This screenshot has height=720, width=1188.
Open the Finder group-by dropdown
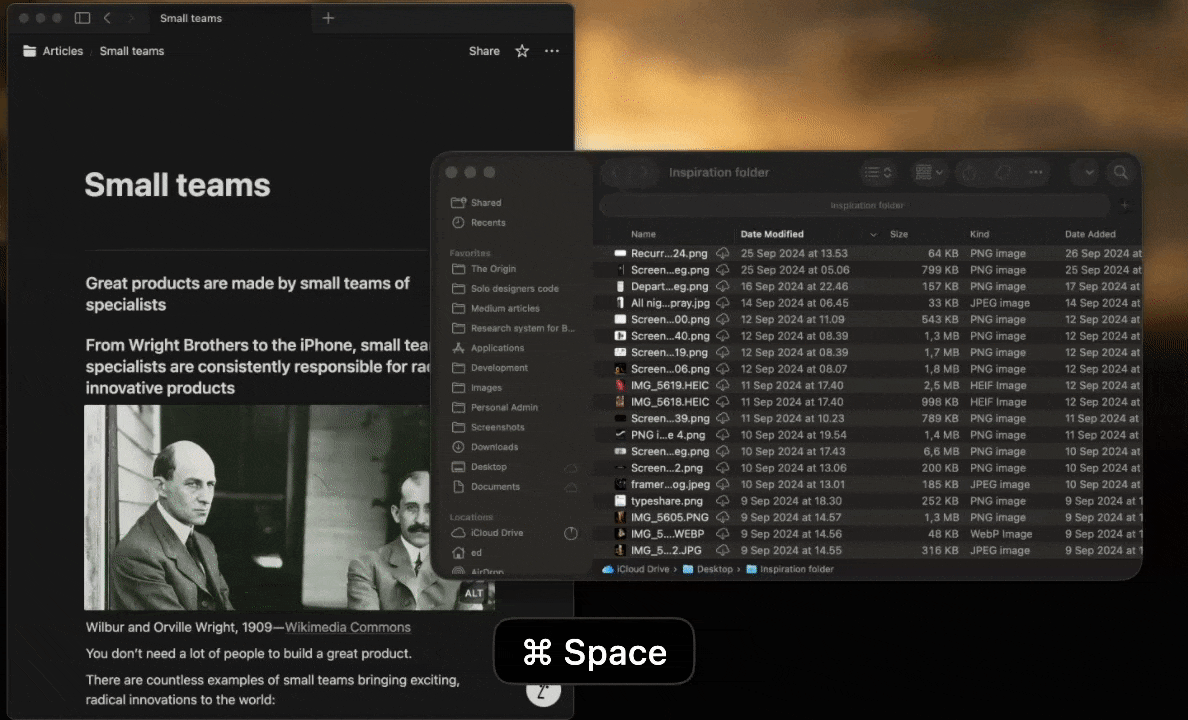coord(929,172)
